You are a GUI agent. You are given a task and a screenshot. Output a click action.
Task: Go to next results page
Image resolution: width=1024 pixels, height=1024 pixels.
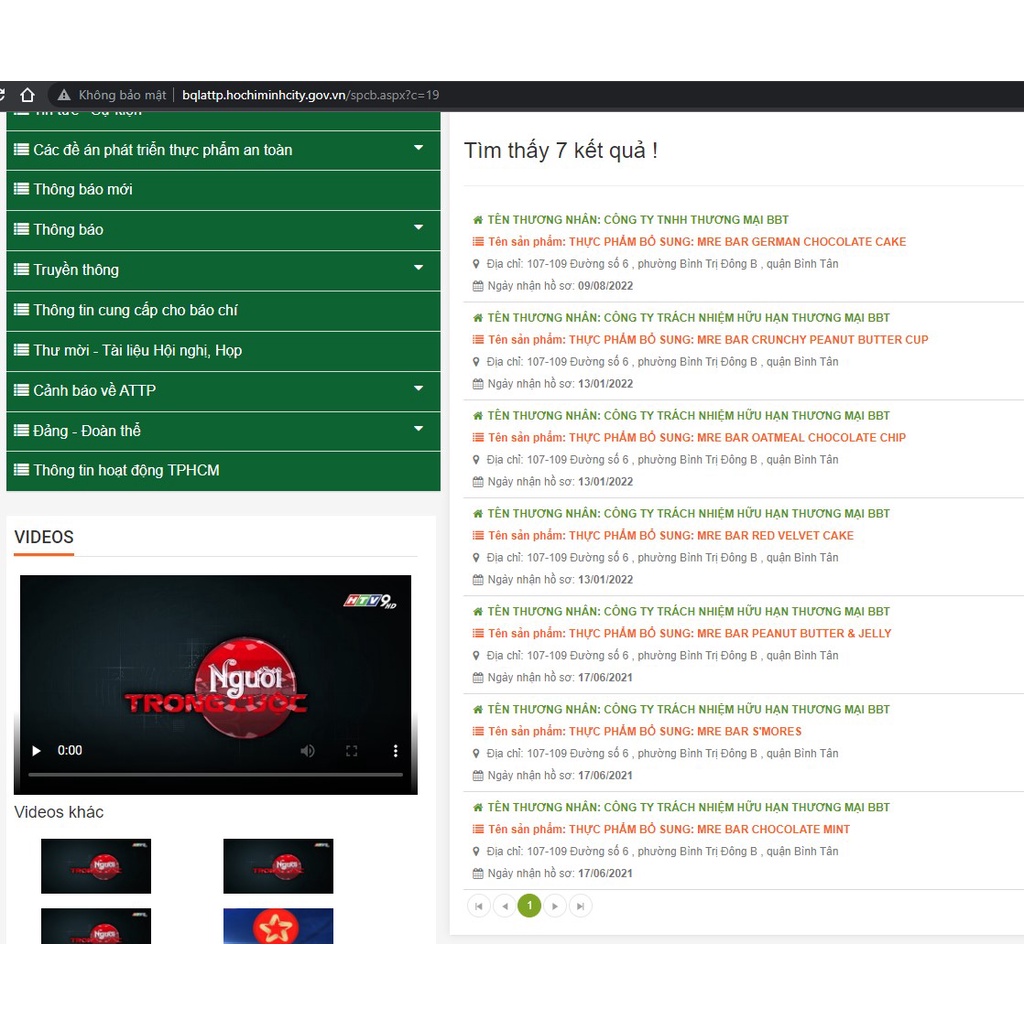555,906
